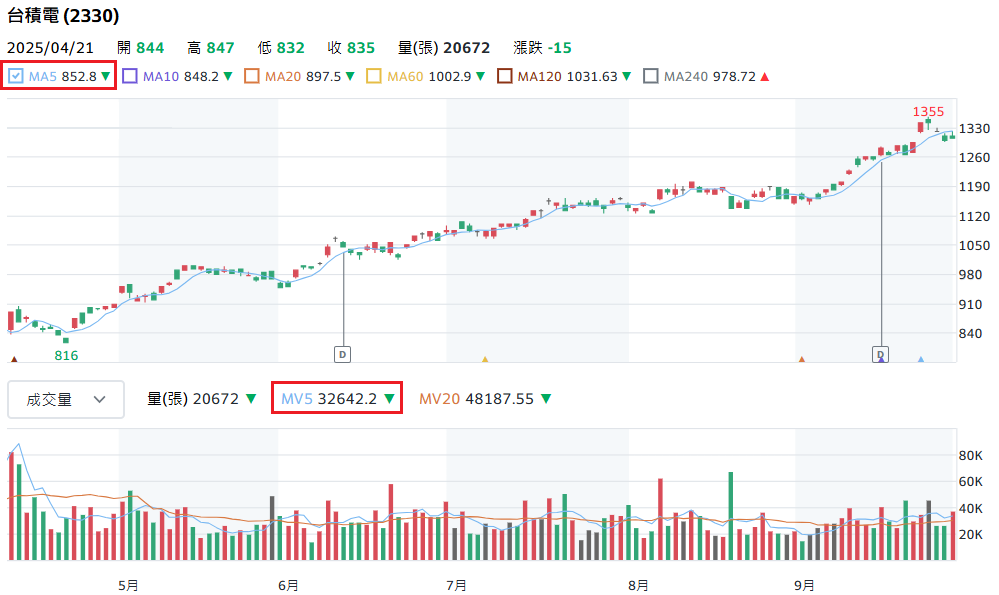
Task: Click 量(張) 20672 next to 漲跌
Action: click(444, 48)
